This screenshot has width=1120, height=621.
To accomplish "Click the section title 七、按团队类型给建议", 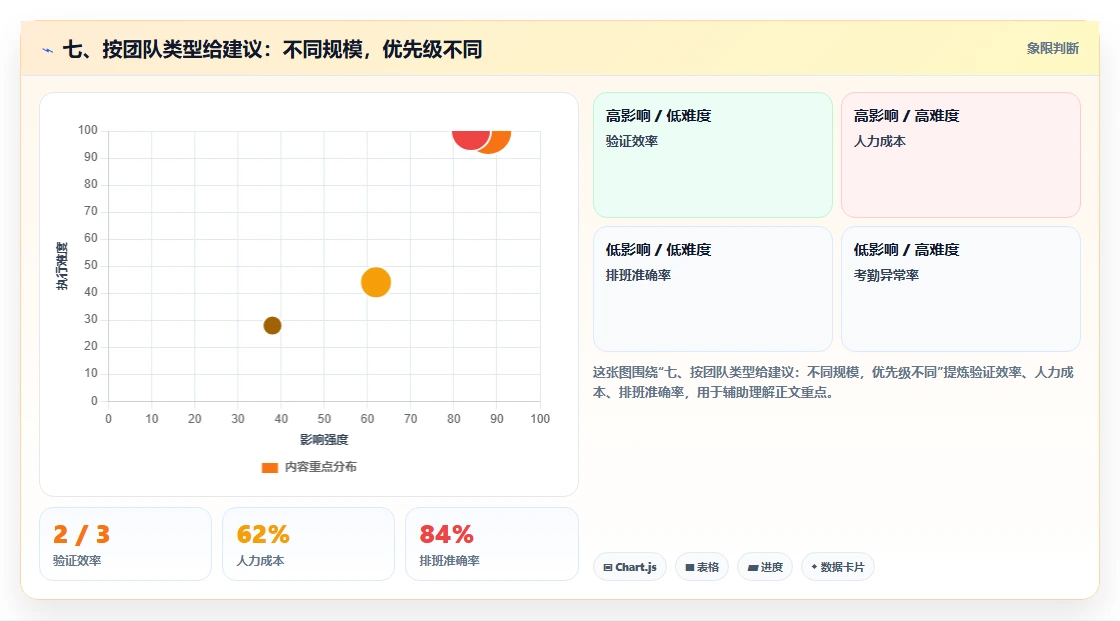I will [x=272, y=49].
